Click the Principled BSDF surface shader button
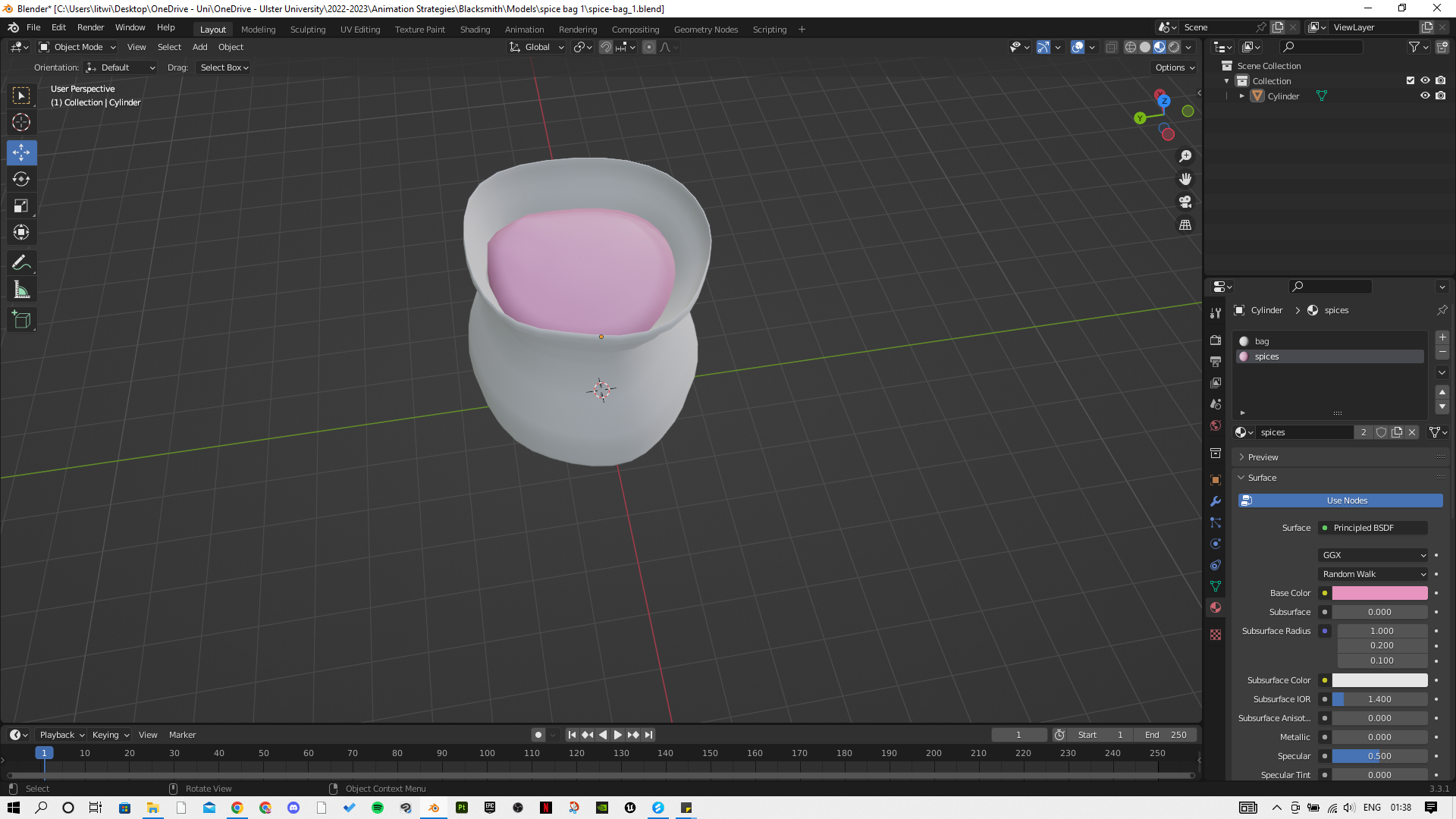The width and height of the screenshot is (1456, 819). pyautogui.click(x=1373, y=528)
